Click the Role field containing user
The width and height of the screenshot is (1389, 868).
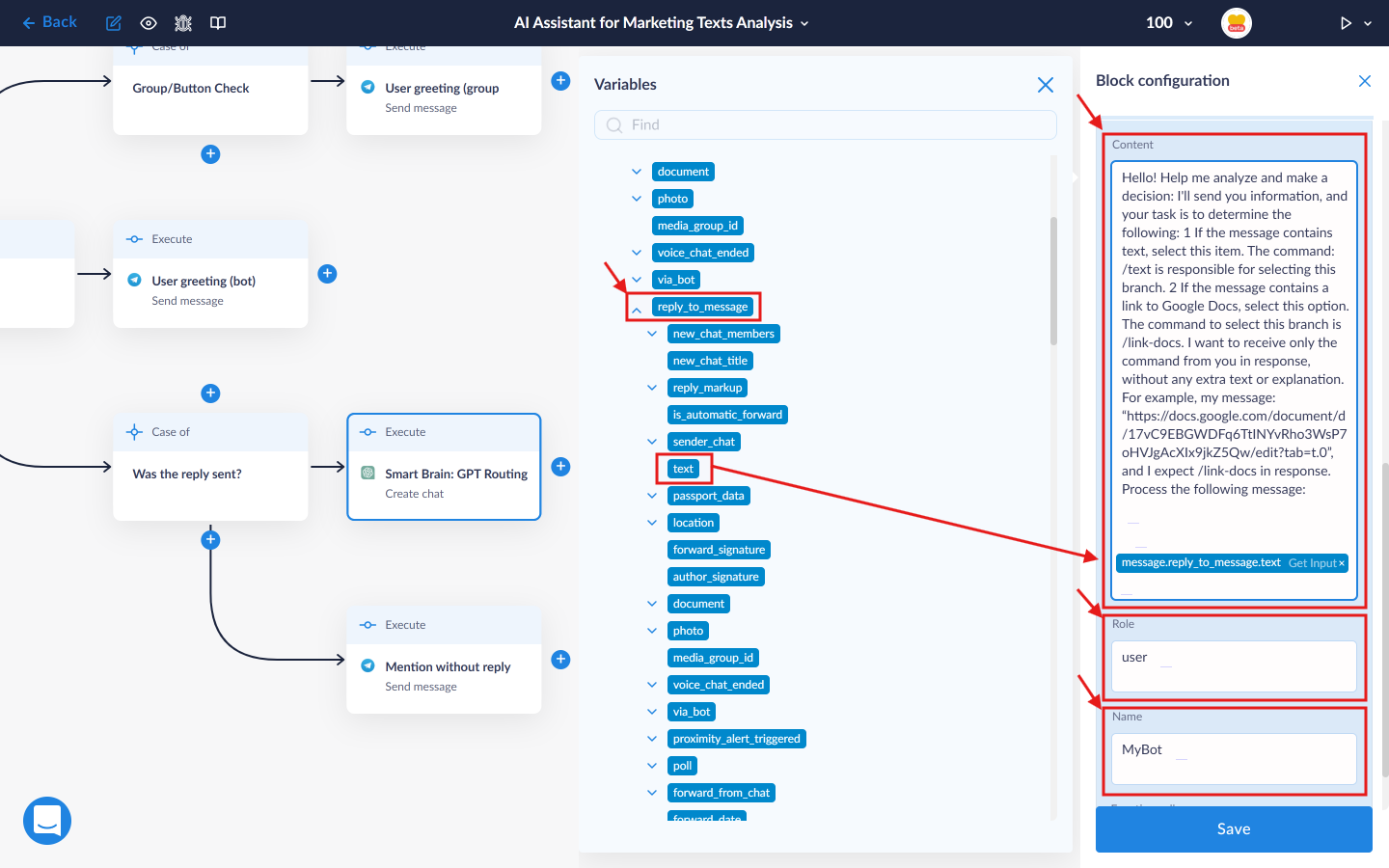[1234, 666]
